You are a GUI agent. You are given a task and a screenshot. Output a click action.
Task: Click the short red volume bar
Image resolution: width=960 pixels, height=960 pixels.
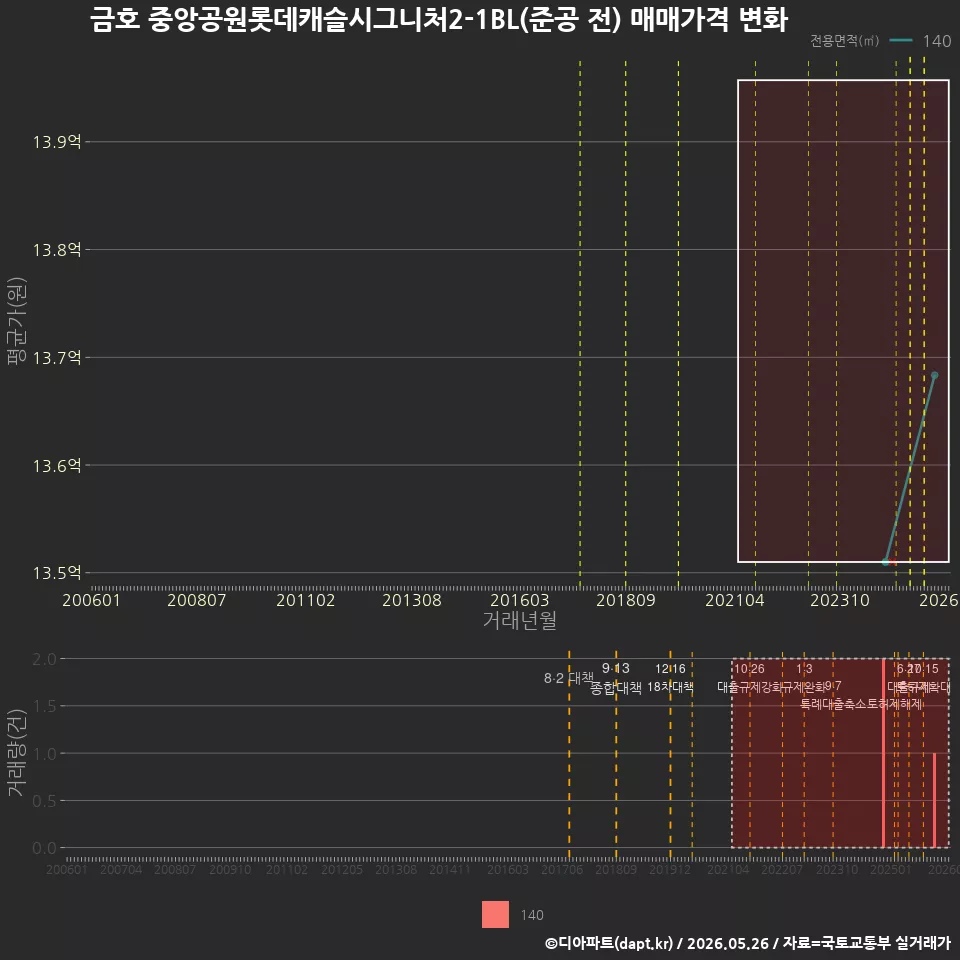934,800
